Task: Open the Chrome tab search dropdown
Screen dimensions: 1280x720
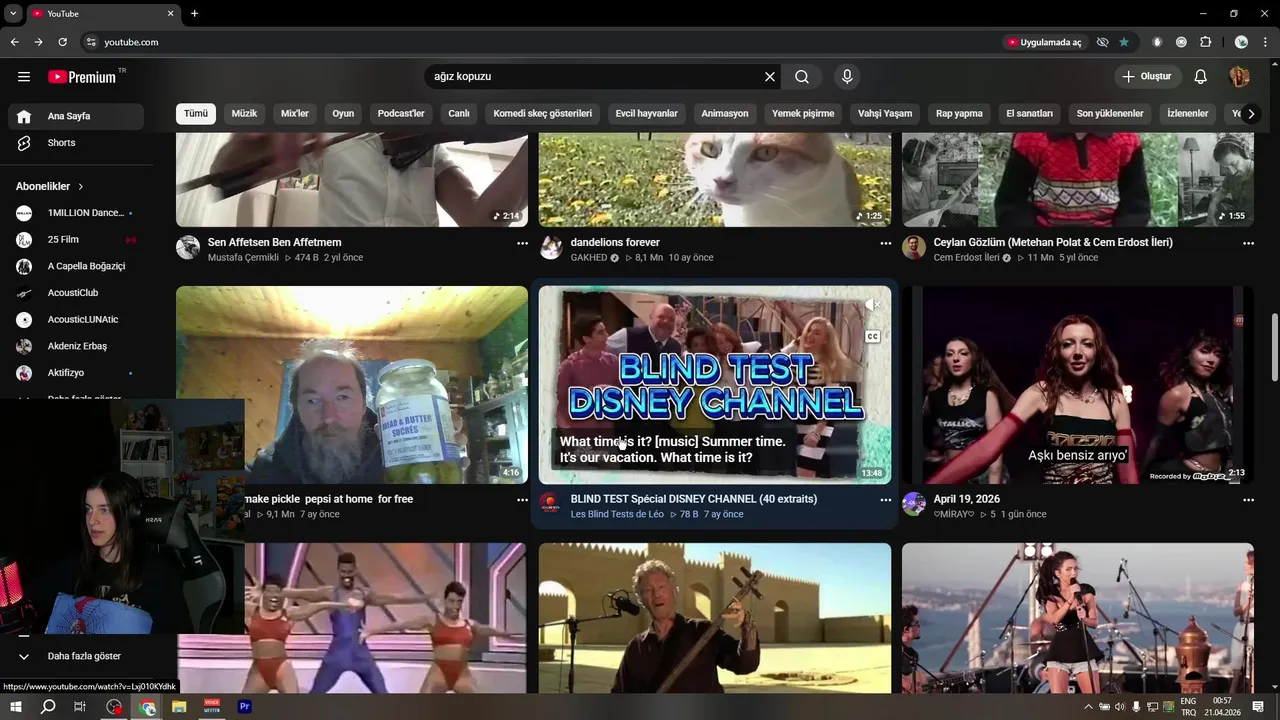Action: coord(13,13)
